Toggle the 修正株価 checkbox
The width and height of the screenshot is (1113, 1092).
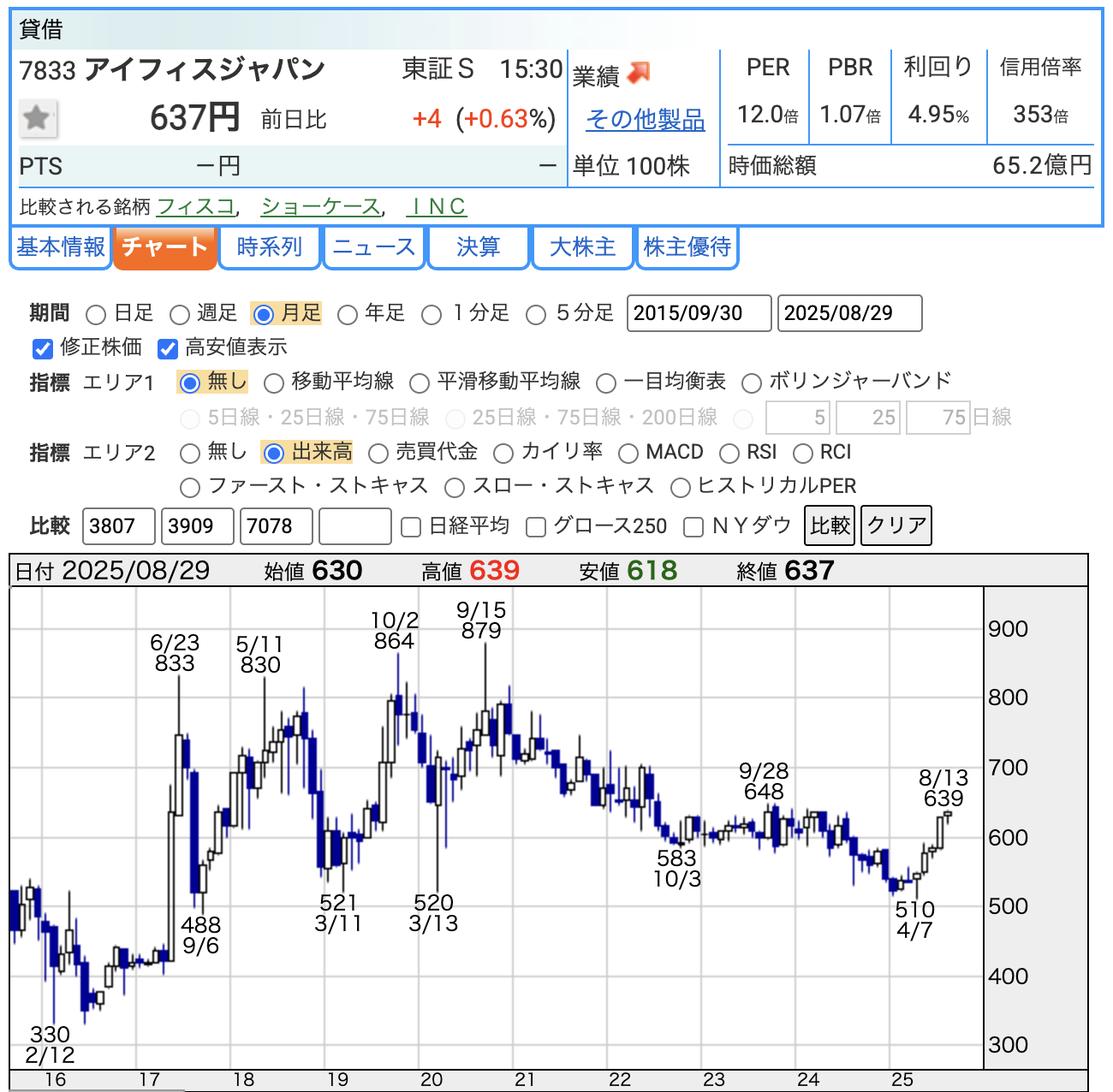[43, 348]
